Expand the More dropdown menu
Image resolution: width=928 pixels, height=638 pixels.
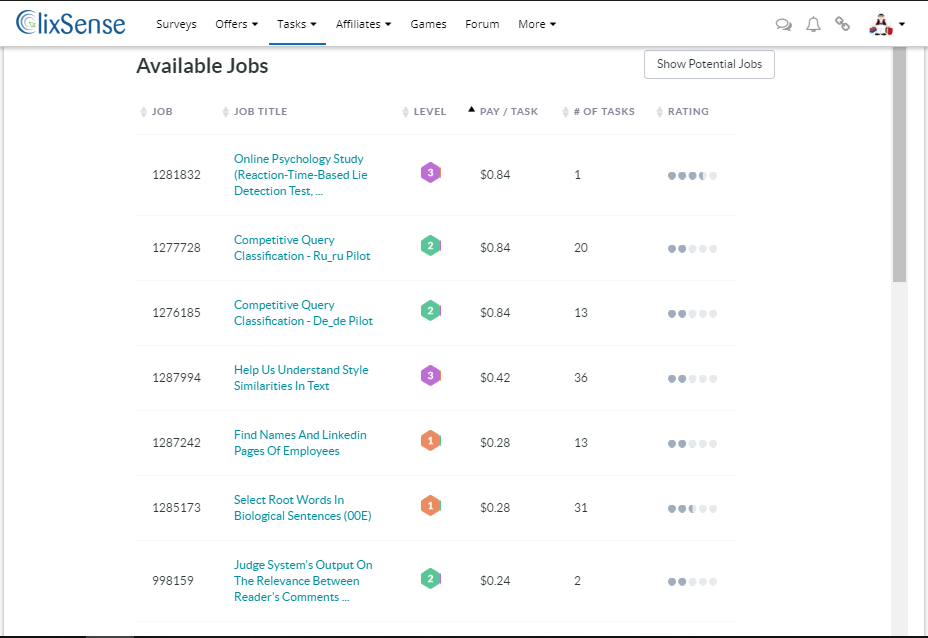pos(537,24)
